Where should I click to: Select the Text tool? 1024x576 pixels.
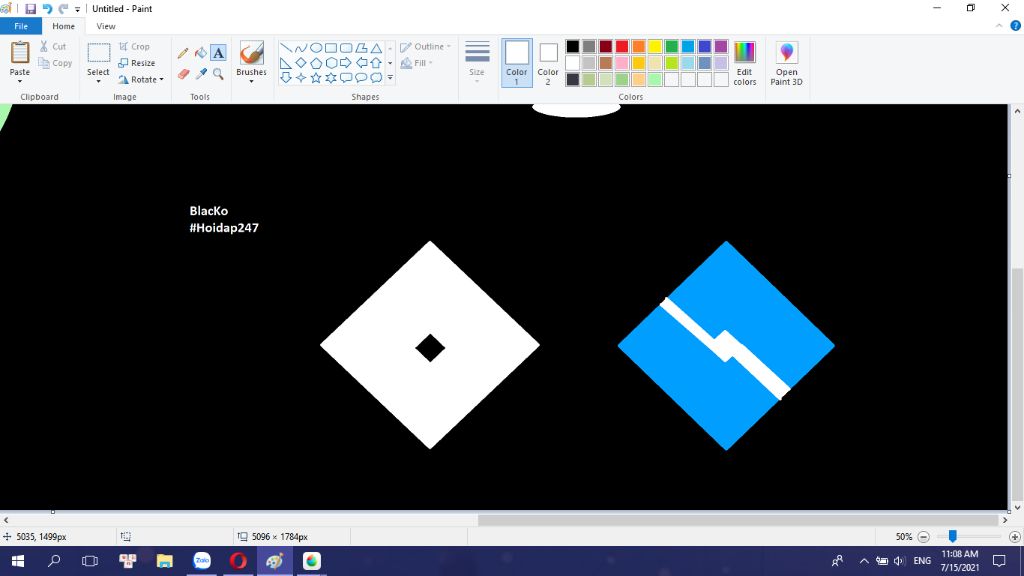click(218, 53)
